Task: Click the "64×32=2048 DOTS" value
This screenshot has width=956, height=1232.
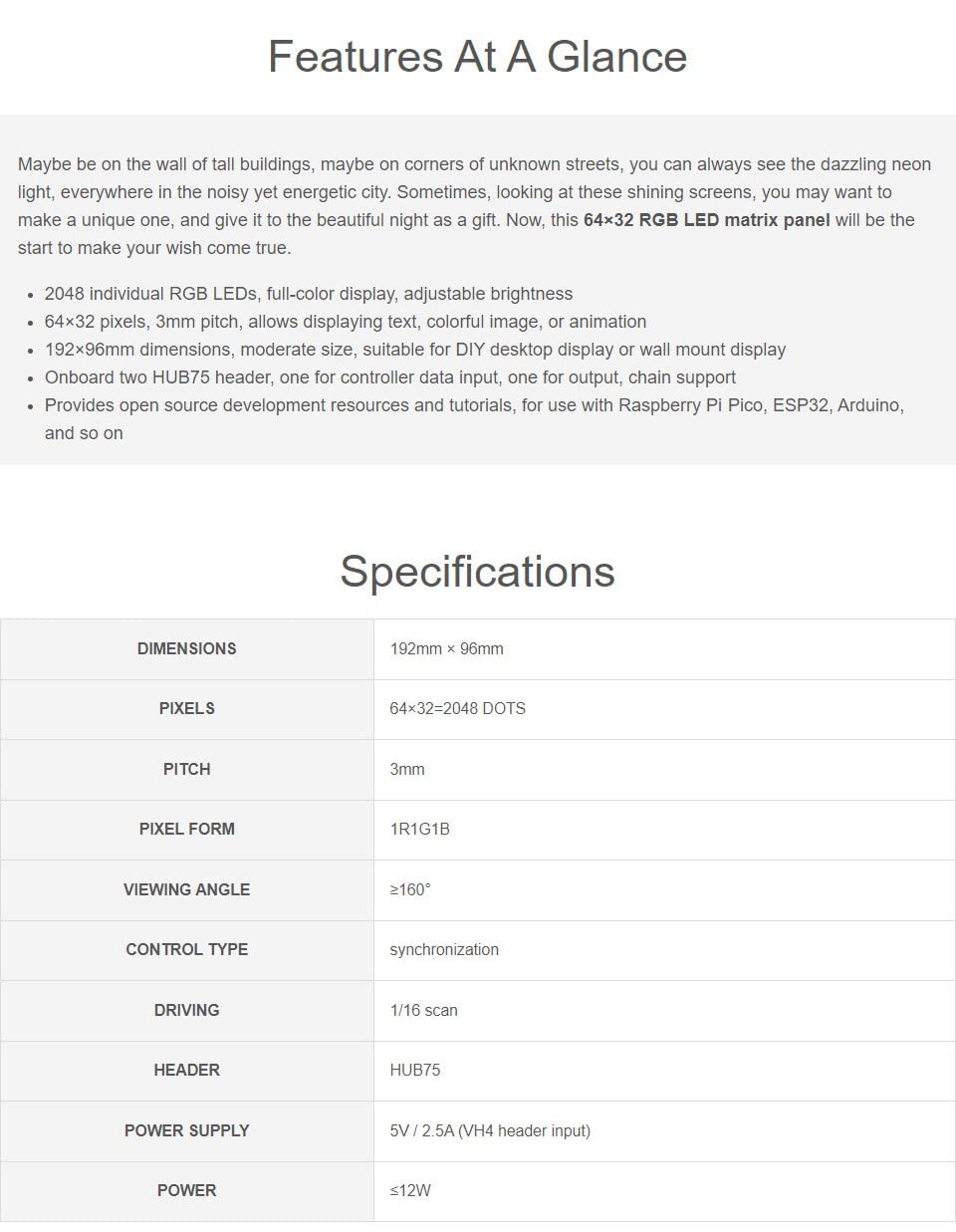Action: click(x=457, y=708)
